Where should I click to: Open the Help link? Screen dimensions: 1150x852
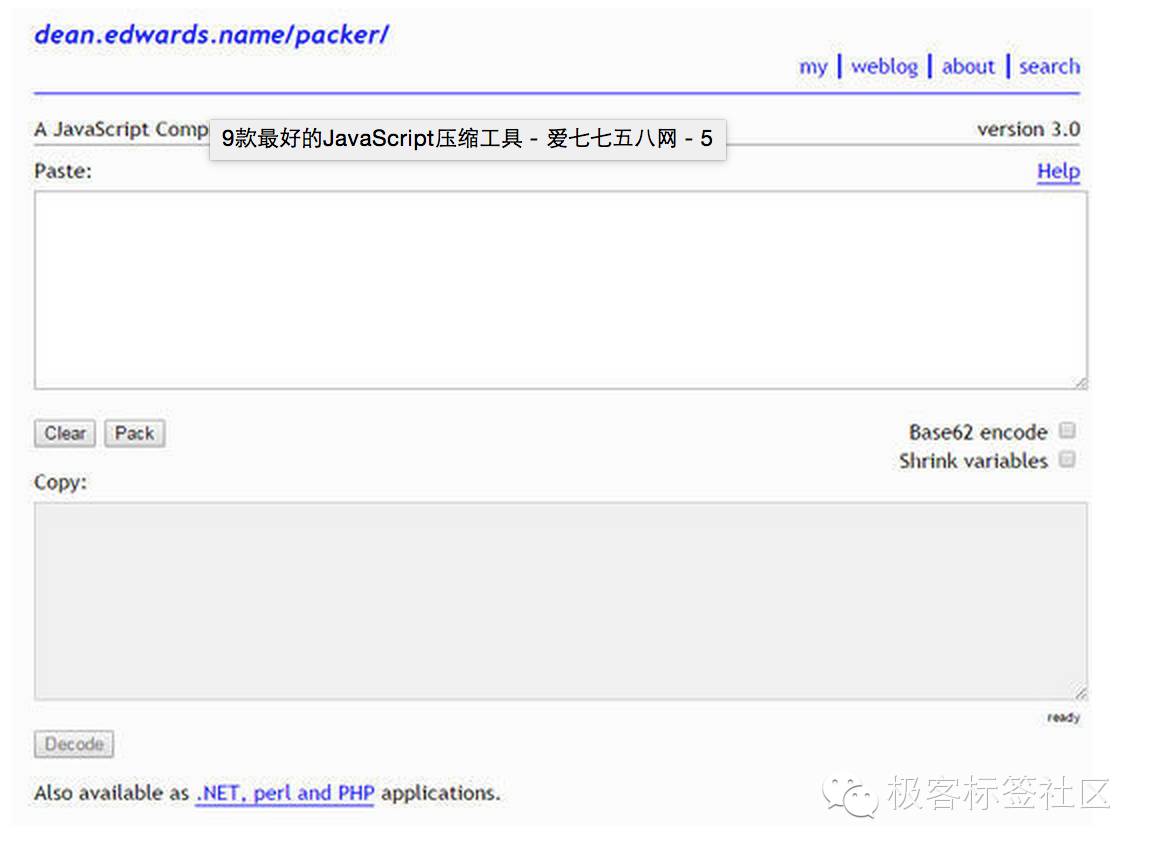pyautogui.click(x=1058, y=171)
